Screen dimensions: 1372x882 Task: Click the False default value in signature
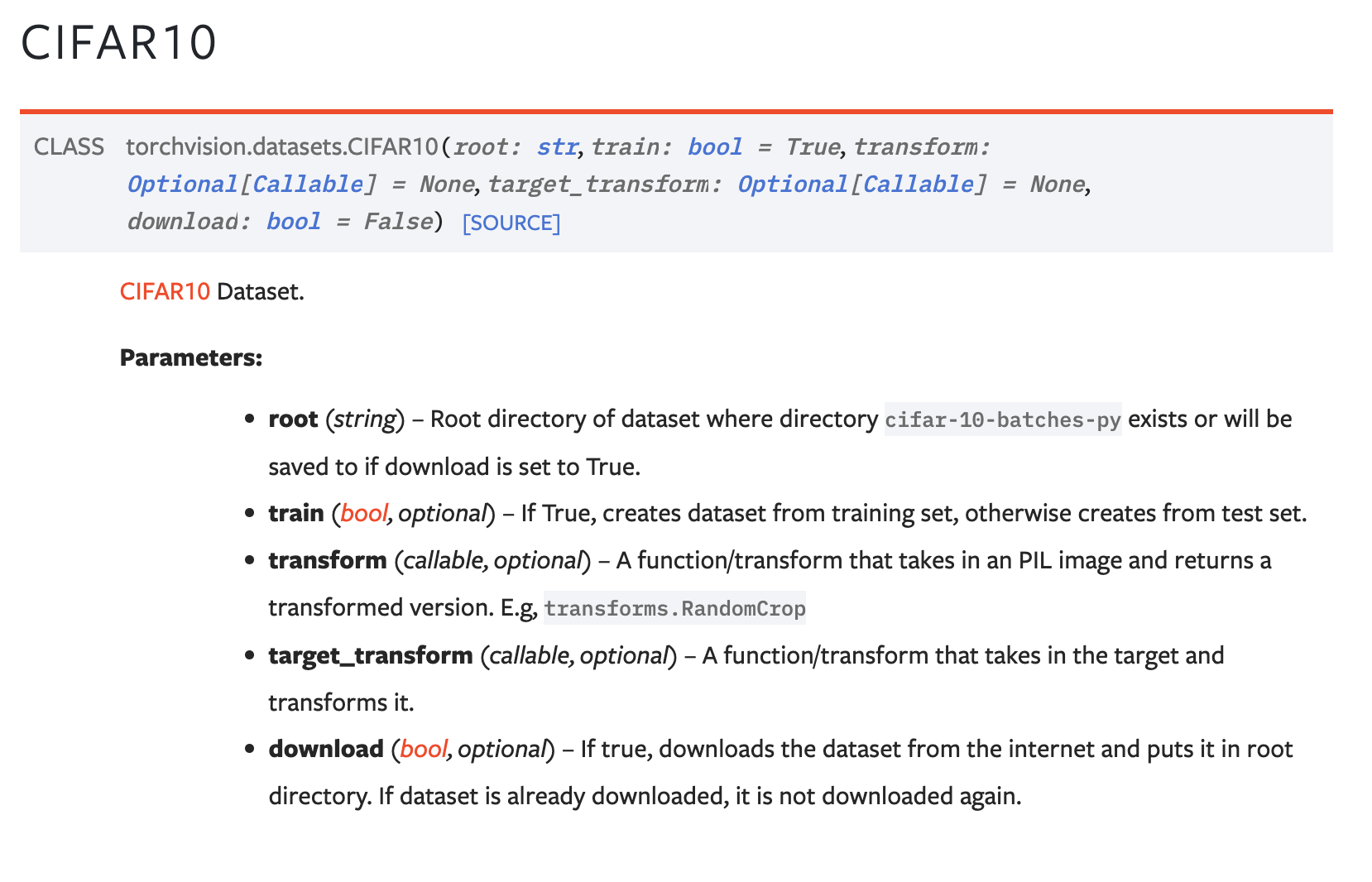(399, 221)
